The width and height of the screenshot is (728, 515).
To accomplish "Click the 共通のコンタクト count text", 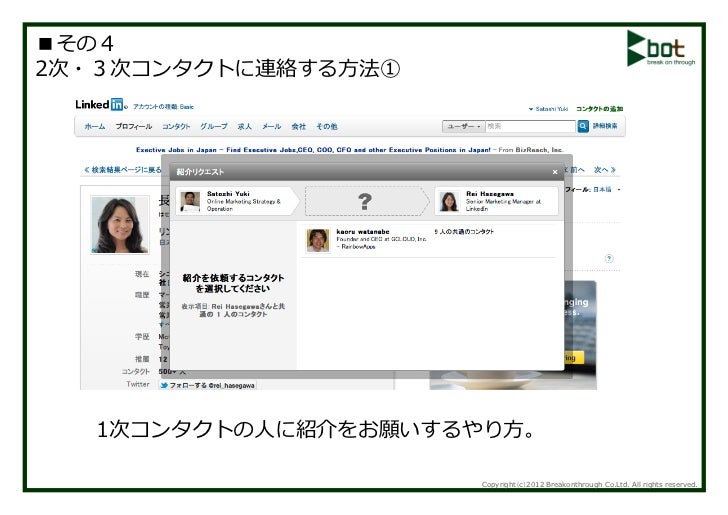I will (464, 232).
